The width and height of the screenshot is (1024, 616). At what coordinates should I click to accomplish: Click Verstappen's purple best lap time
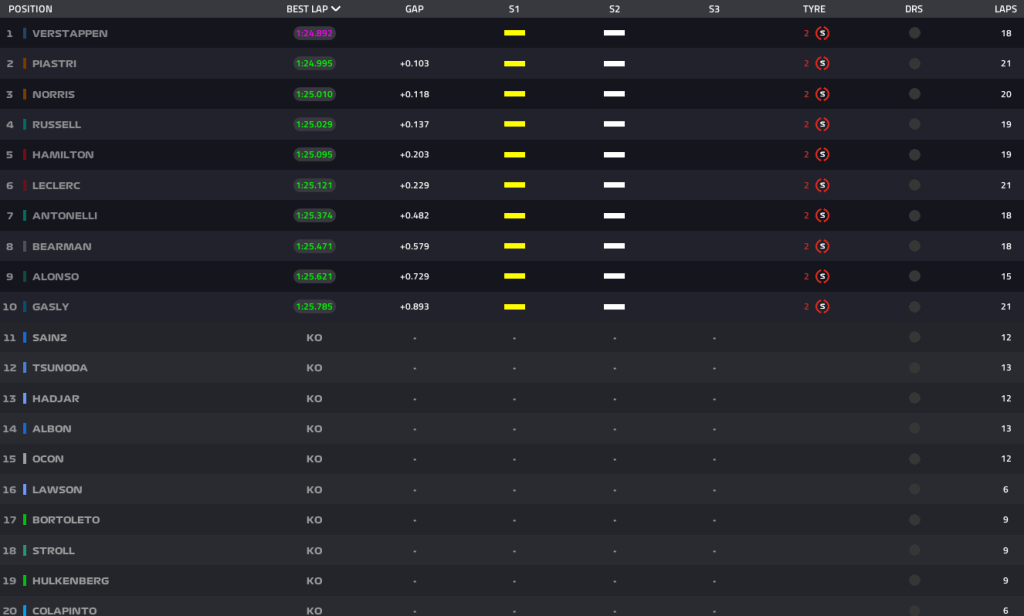[314, 33]
